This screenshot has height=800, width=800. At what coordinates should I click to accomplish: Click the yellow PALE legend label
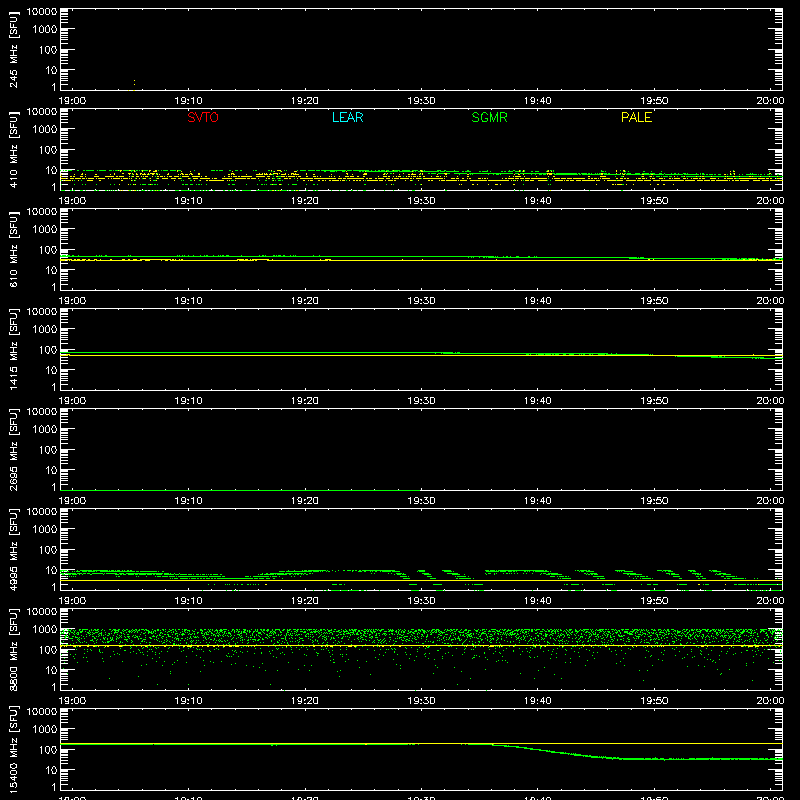636,117
